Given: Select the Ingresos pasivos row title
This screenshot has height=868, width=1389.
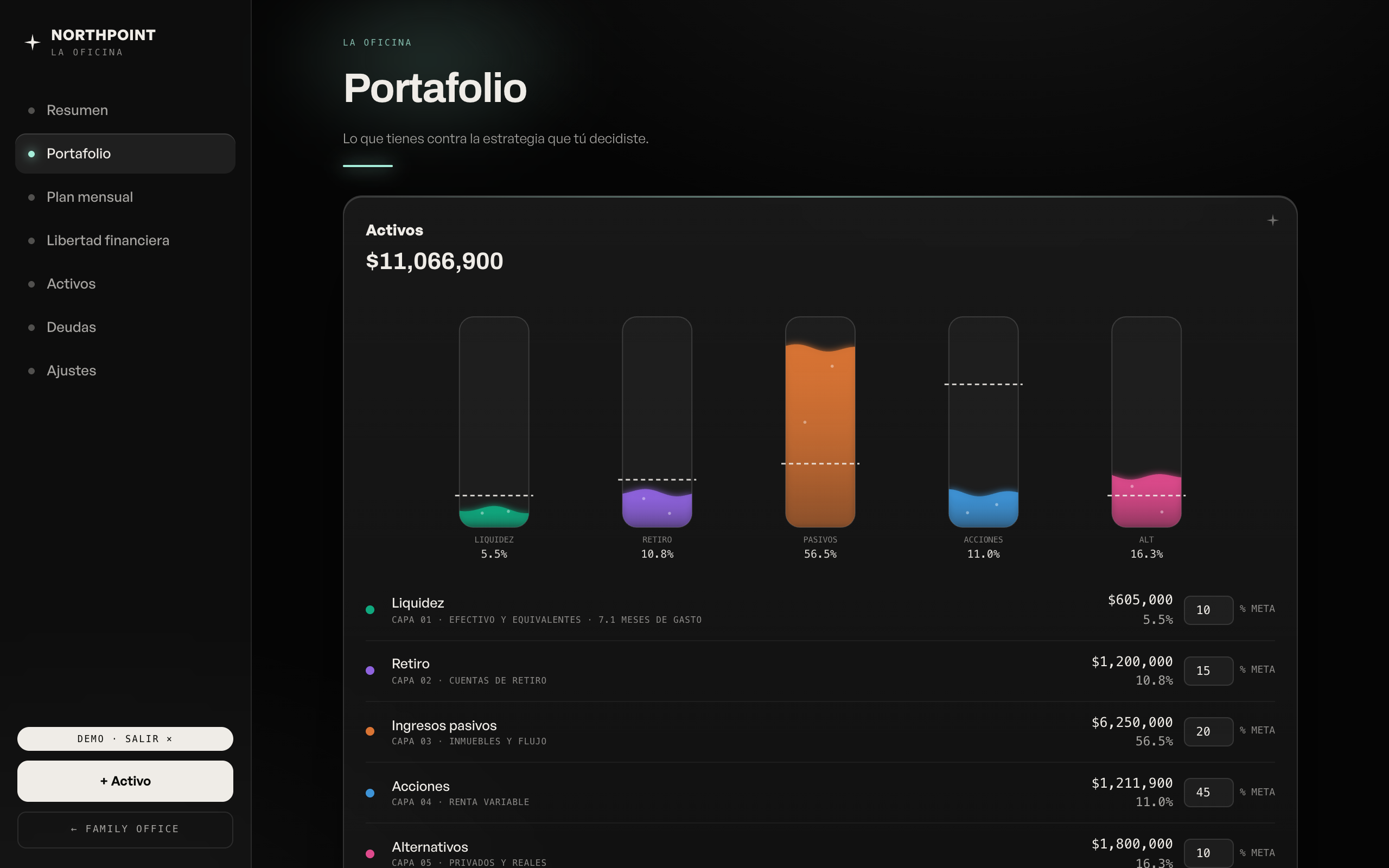Looking at the screenshot, I should (444, 726).
